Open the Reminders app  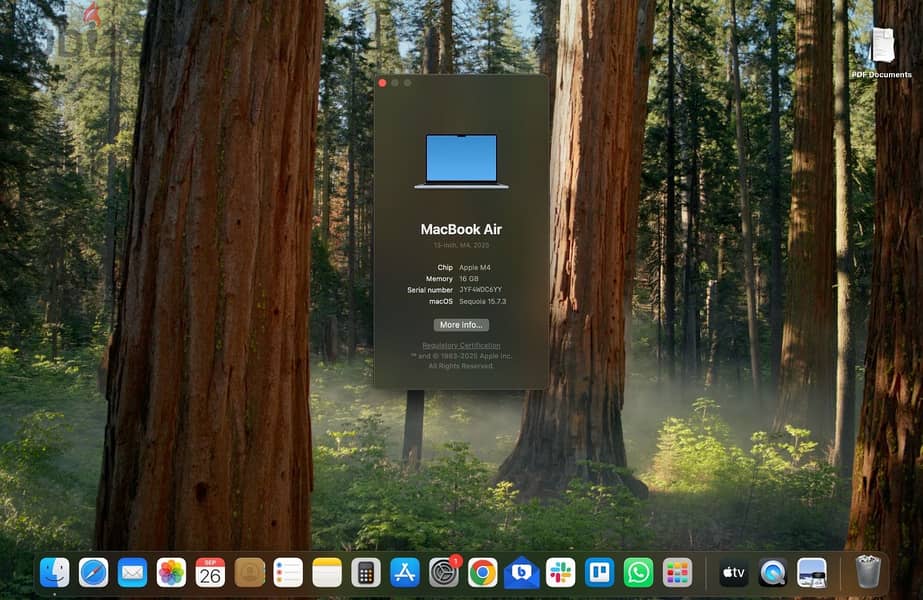288,572
